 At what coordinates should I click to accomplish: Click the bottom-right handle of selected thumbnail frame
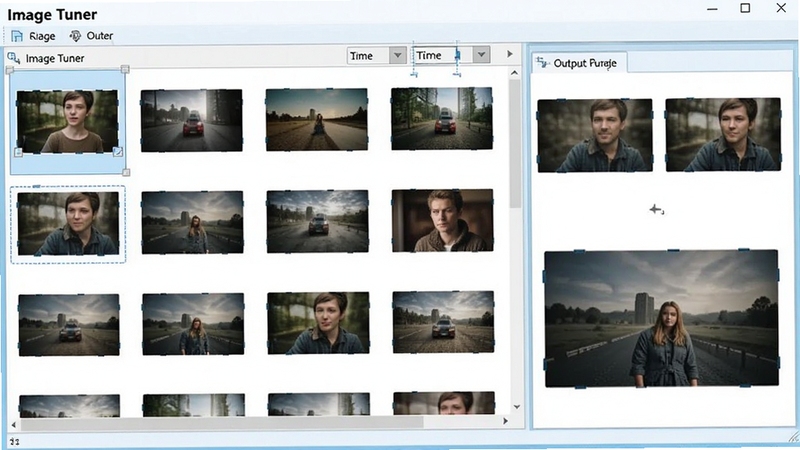[x=126, y=172]
